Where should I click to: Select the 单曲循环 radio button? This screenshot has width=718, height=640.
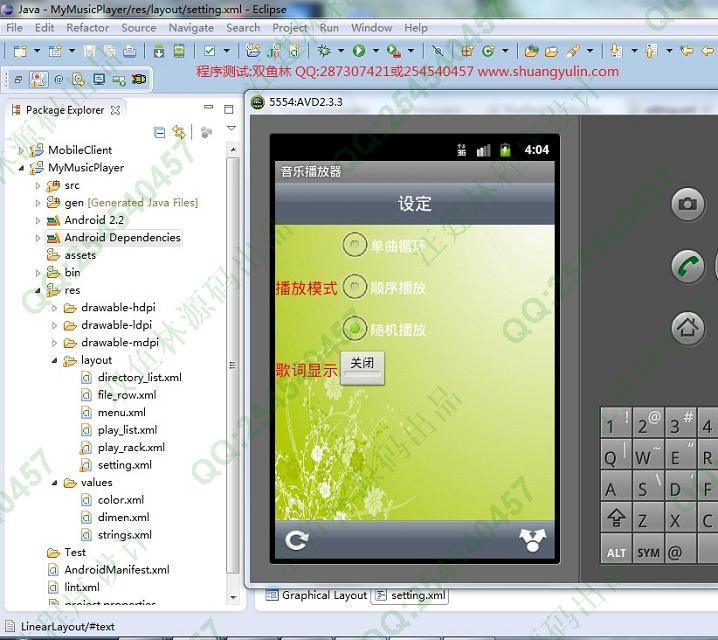[354, 244]
